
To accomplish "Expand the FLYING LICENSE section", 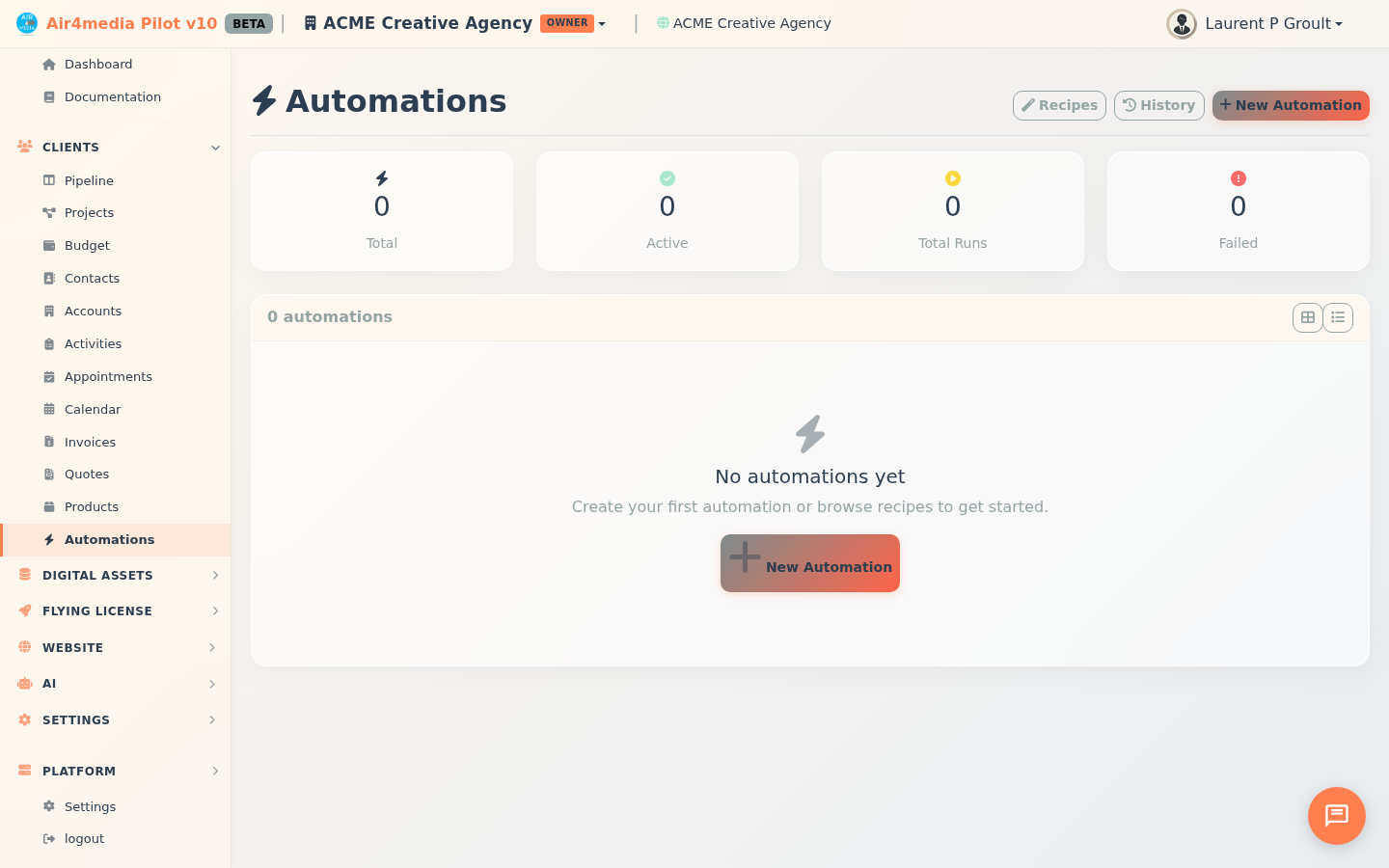I will pyautogui.click(x=96, y=610).
